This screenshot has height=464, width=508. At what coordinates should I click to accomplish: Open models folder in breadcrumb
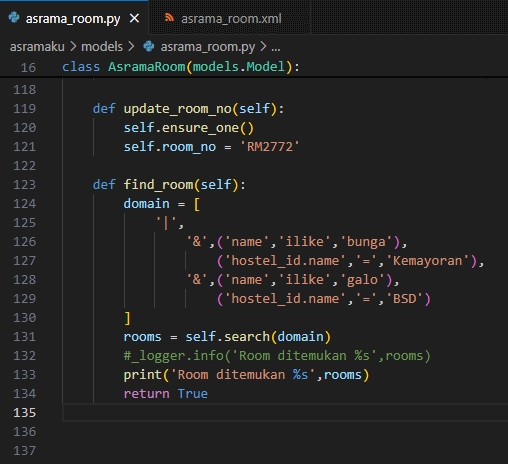(102, 47)
